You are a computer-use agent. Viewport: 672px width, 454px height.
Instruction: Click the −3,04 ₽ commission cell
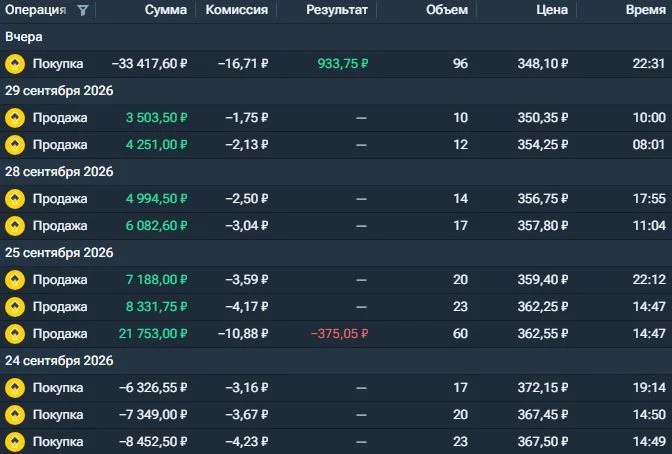pyautogui.click(x=247, y=226)
